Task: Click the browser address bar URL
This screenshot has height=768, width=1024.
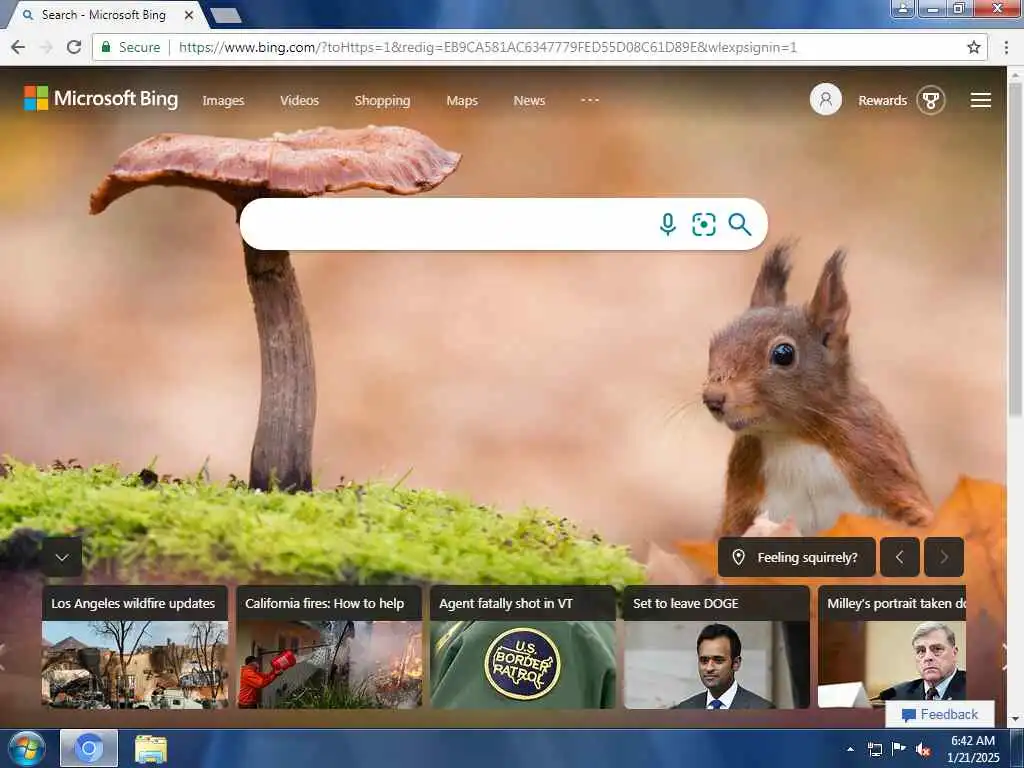Action: pyautogui.click(x=487, y=47)
